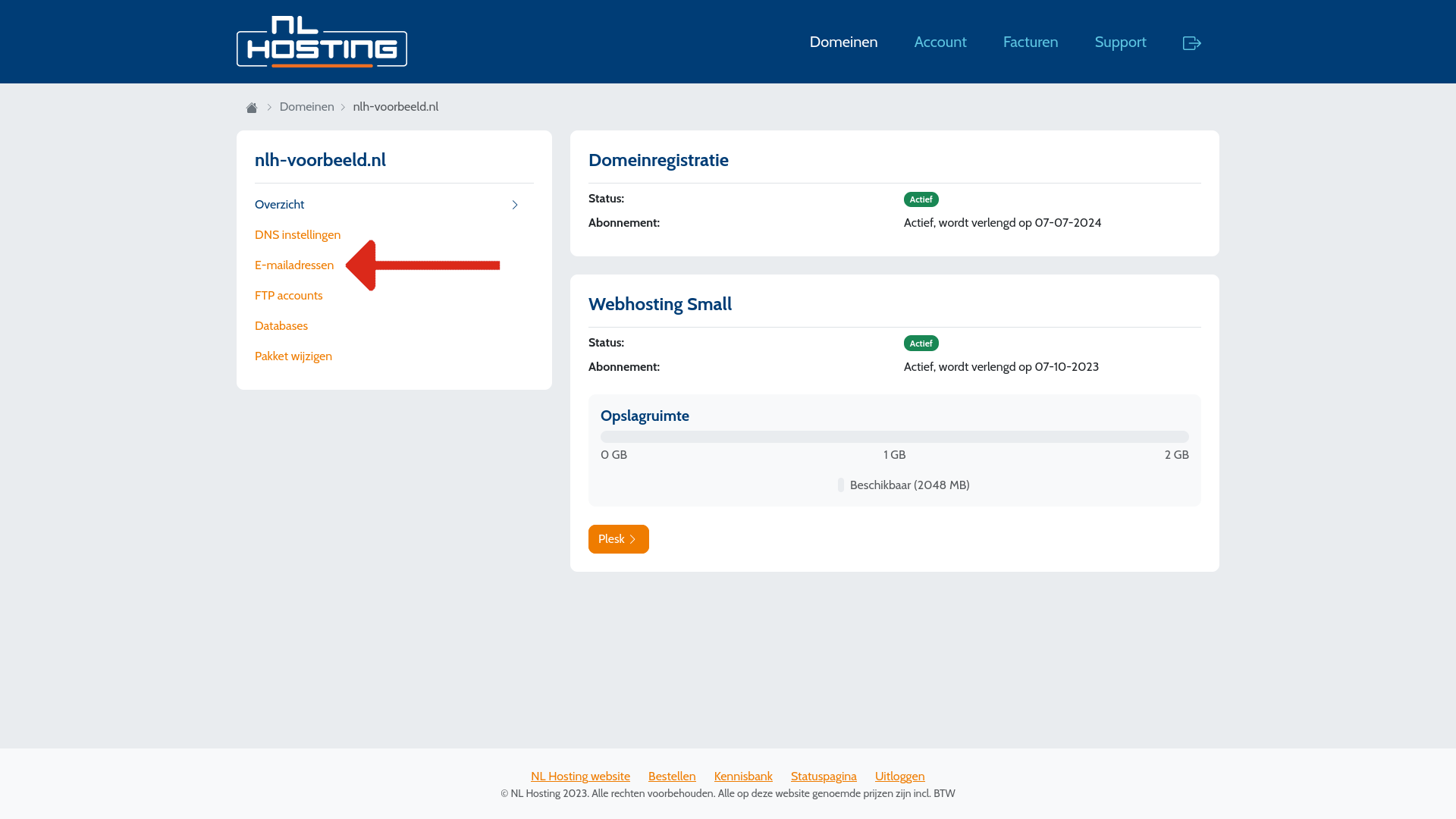The width and height of the screenshot is (1456, 819).
Task: Select the Databases sidebar option
Action: [281, 325]
